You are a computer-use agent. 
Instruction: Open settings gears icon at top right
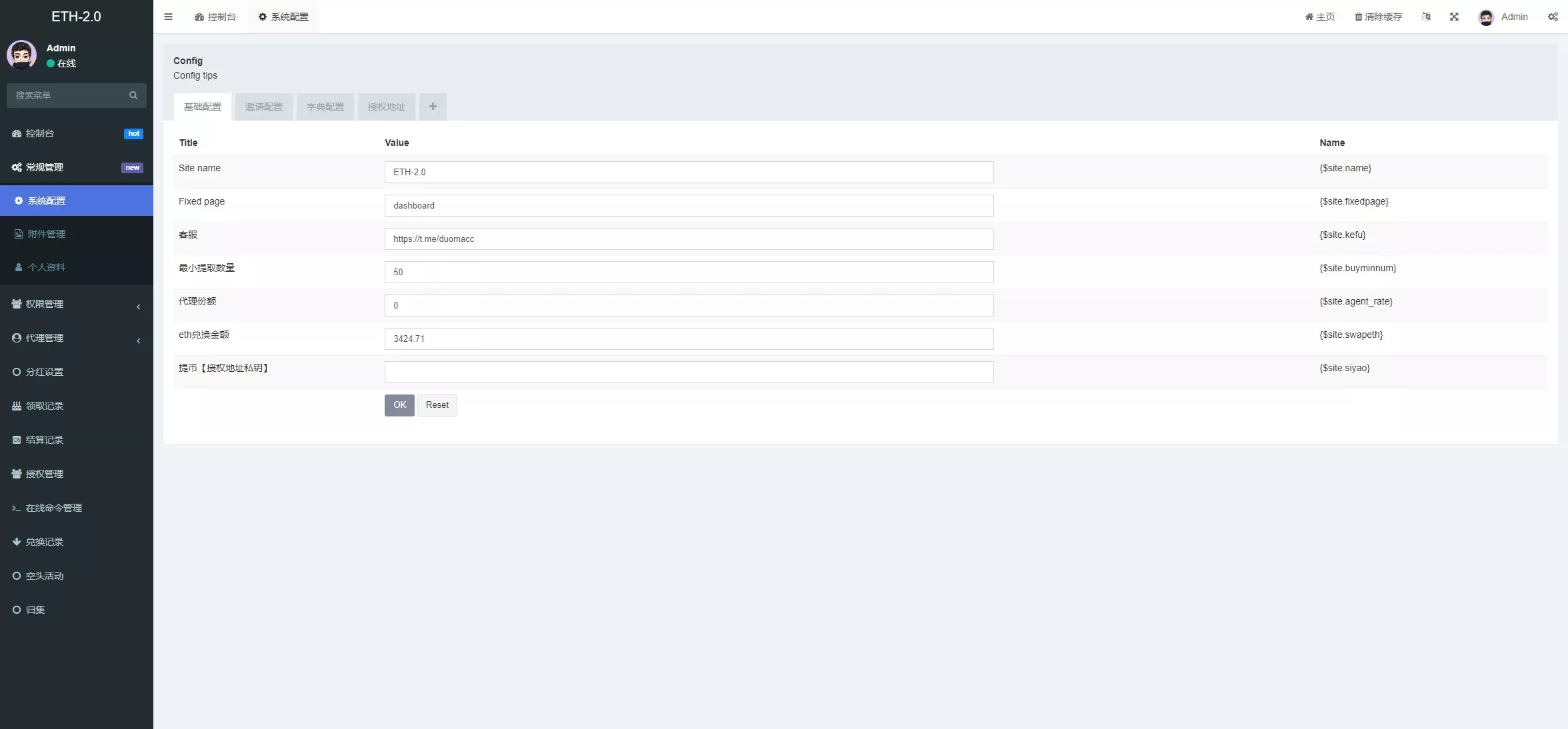(x=1553, y=17)
